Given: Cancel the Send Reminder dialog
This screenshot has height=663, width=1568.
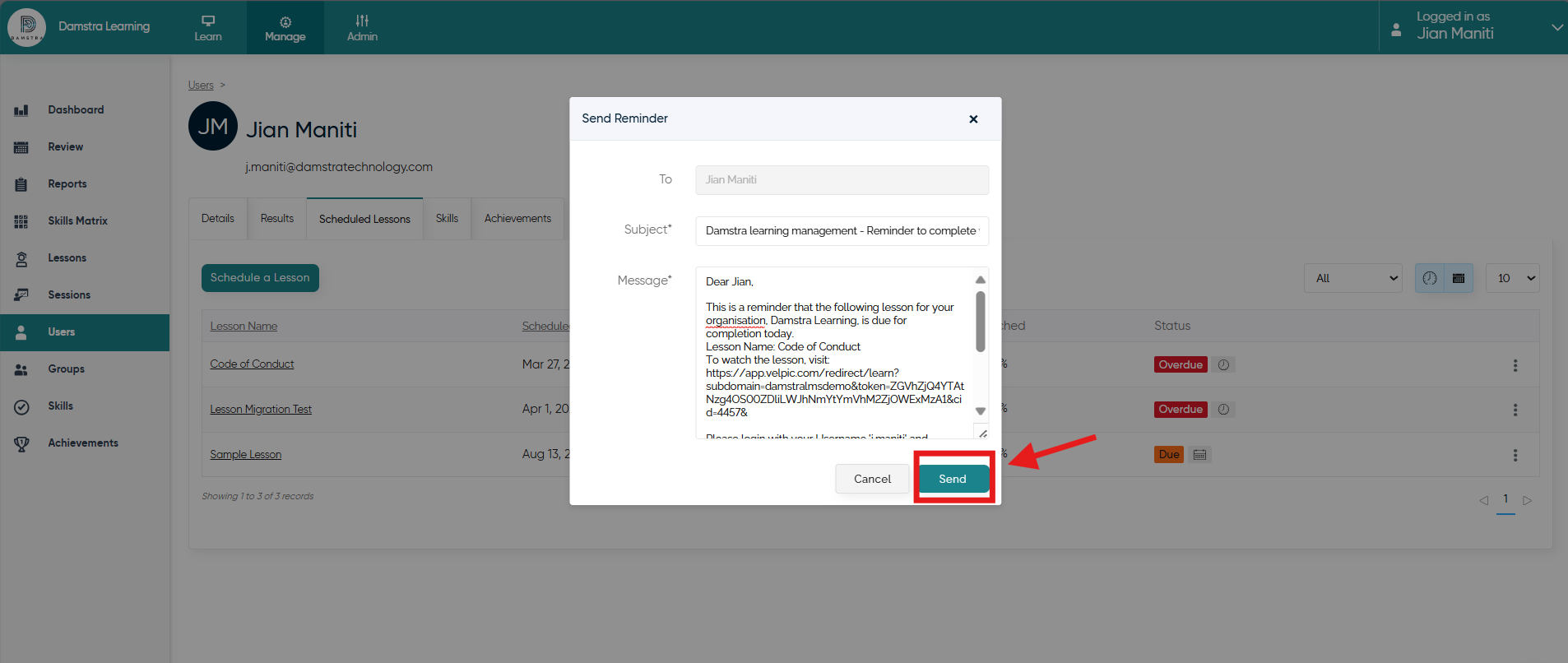Looking at the screenshot, I should 872,479.
